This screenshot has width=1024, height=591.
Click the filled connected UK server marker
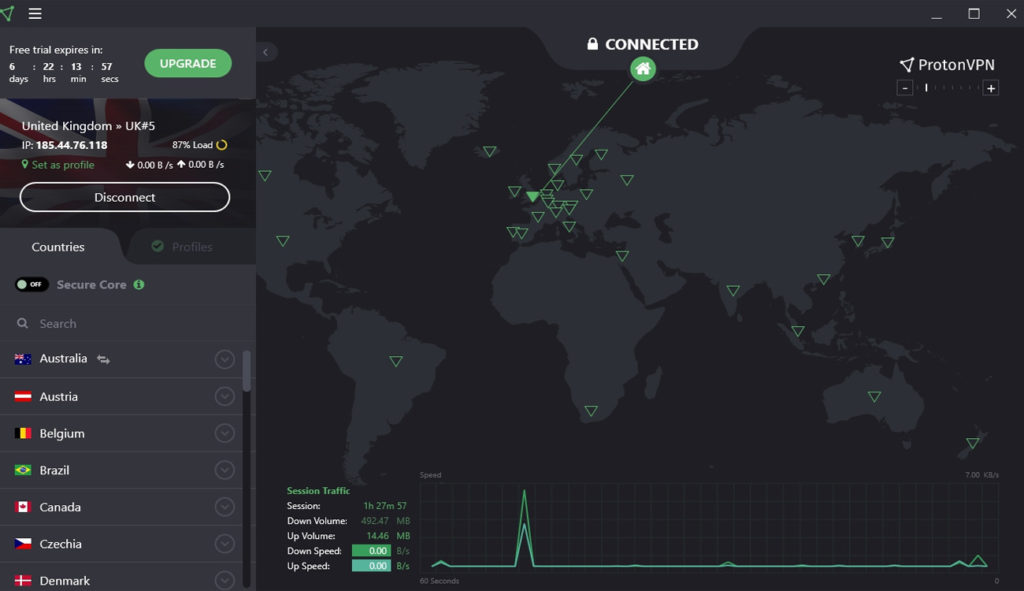532,196
